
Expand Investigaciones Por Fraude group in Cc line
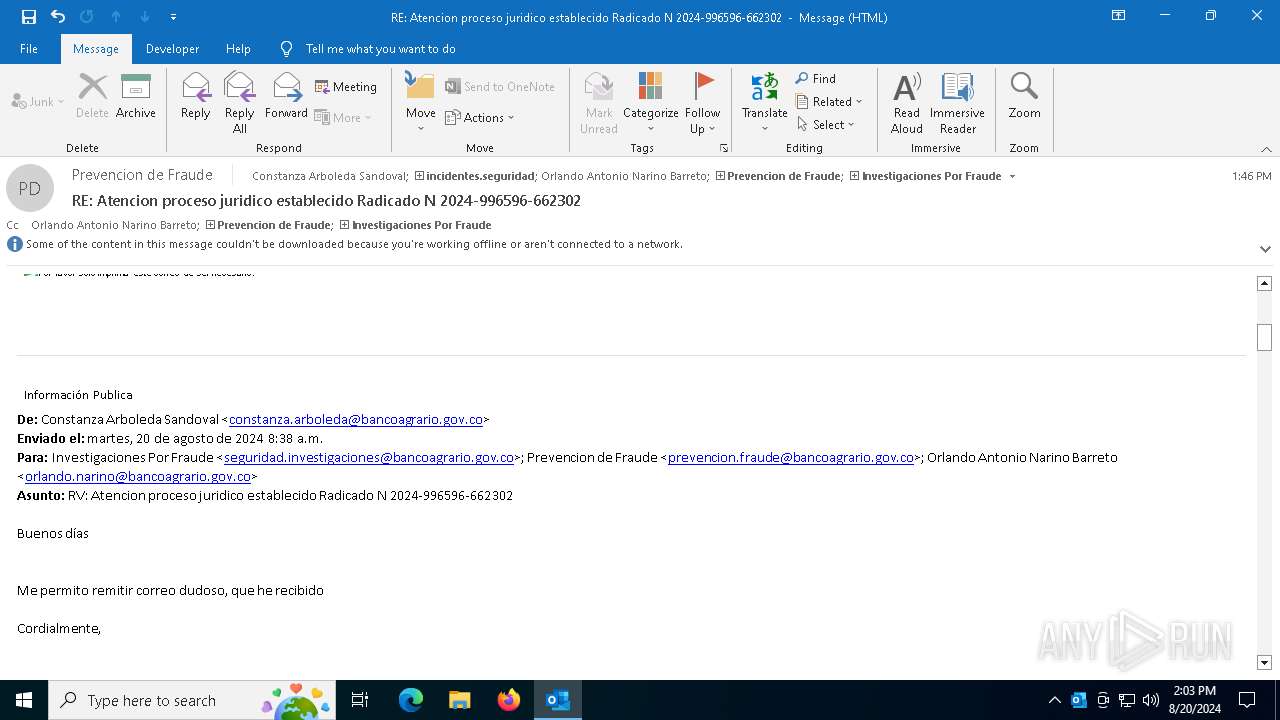(345, 225)
